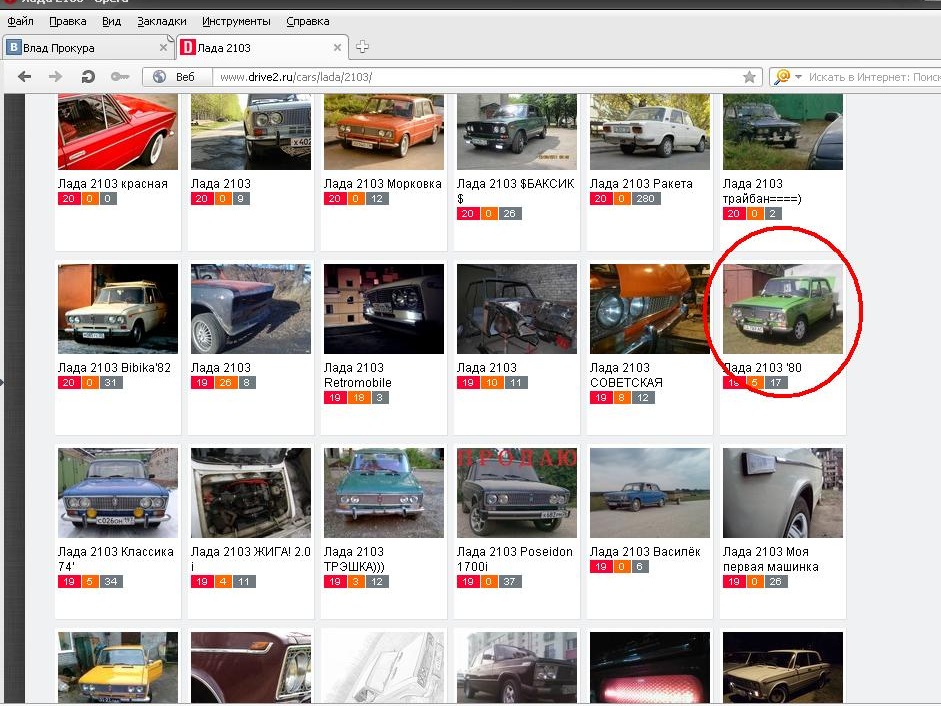Open the Файл menu

20,21
